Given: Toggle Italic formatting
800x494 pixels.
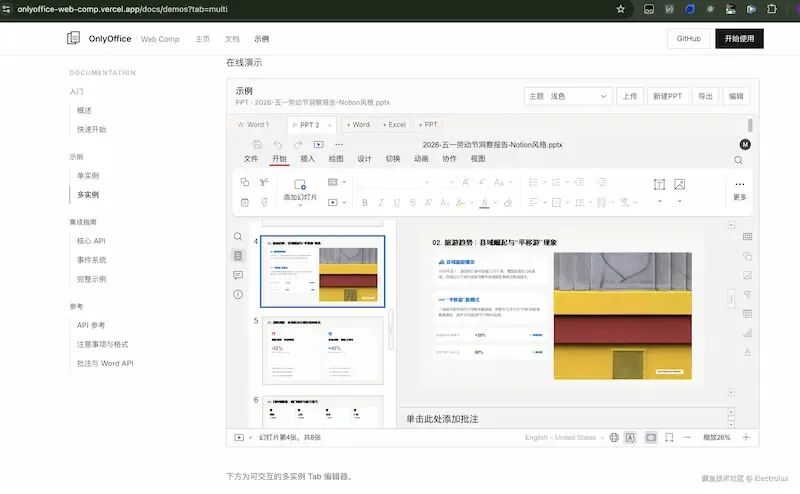Looking at the screenshot, I should [x=381, y=203].
